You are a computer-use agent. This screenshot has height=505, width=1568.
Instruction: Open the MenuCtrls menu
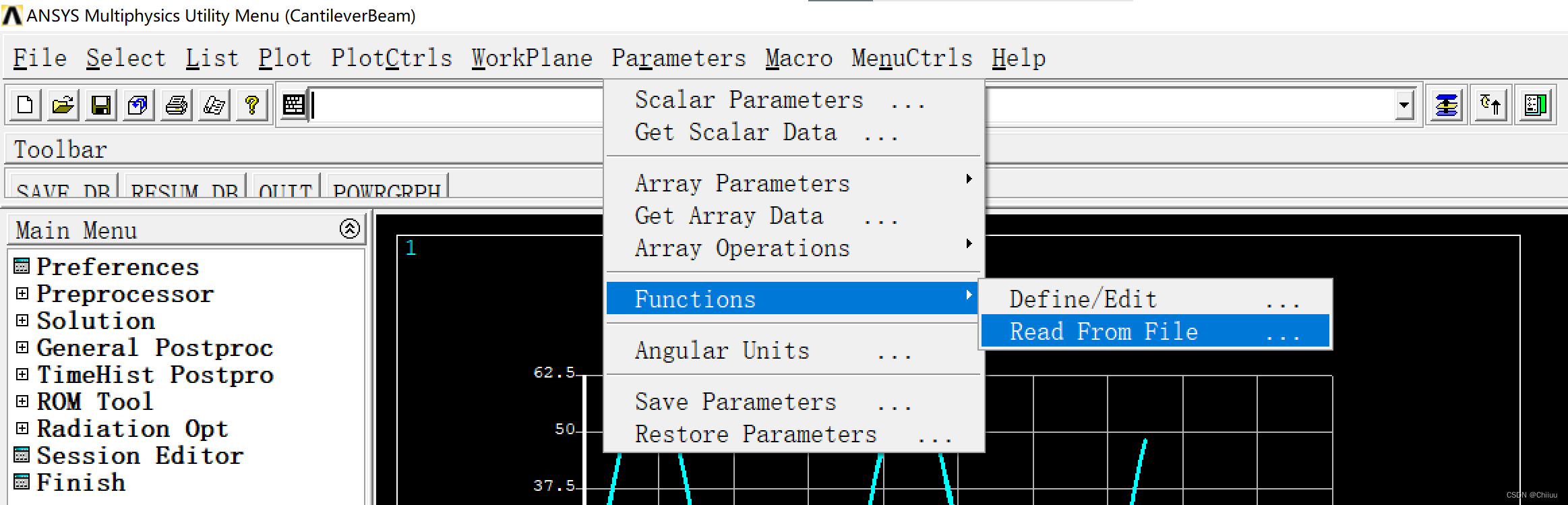pos(912,58)
